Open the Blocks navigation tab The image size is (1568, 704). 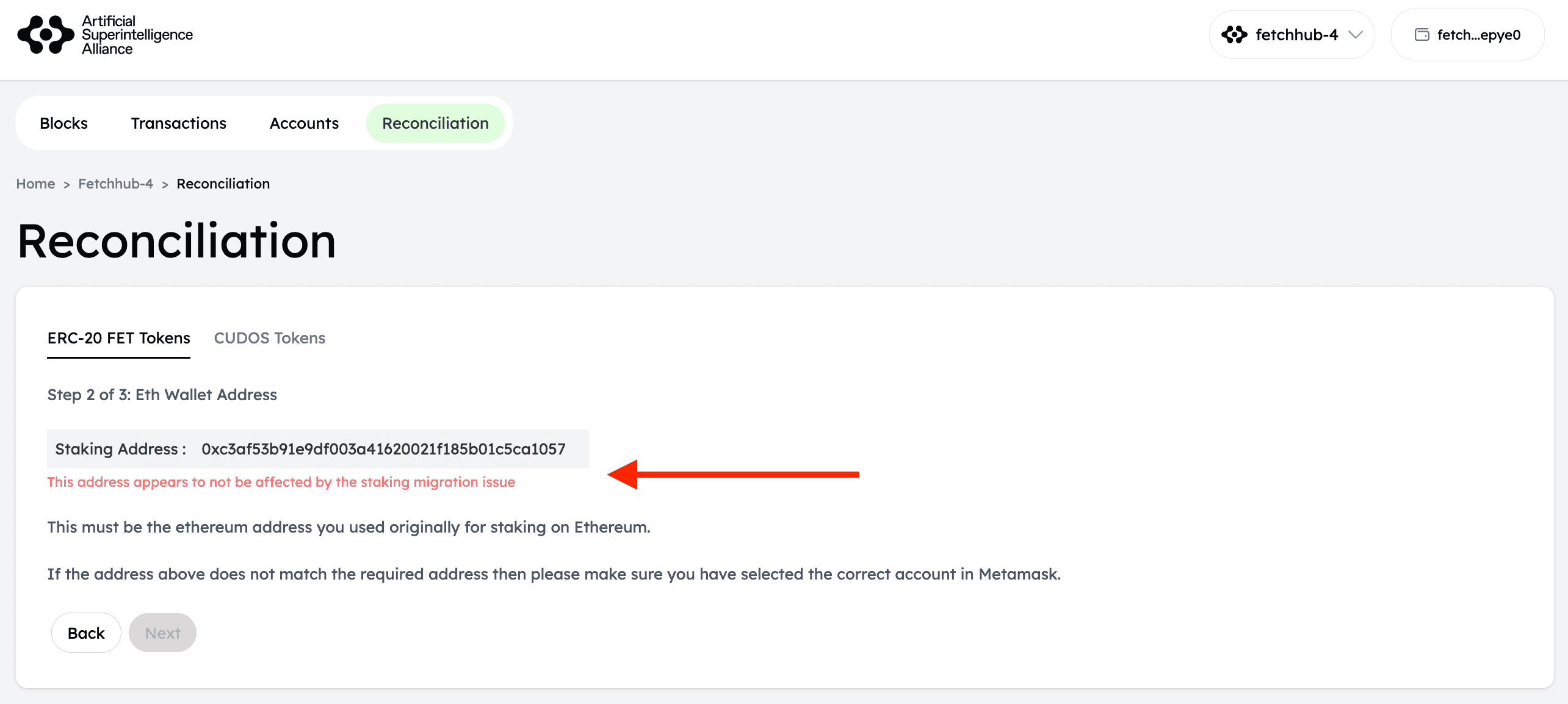(63, 123)
